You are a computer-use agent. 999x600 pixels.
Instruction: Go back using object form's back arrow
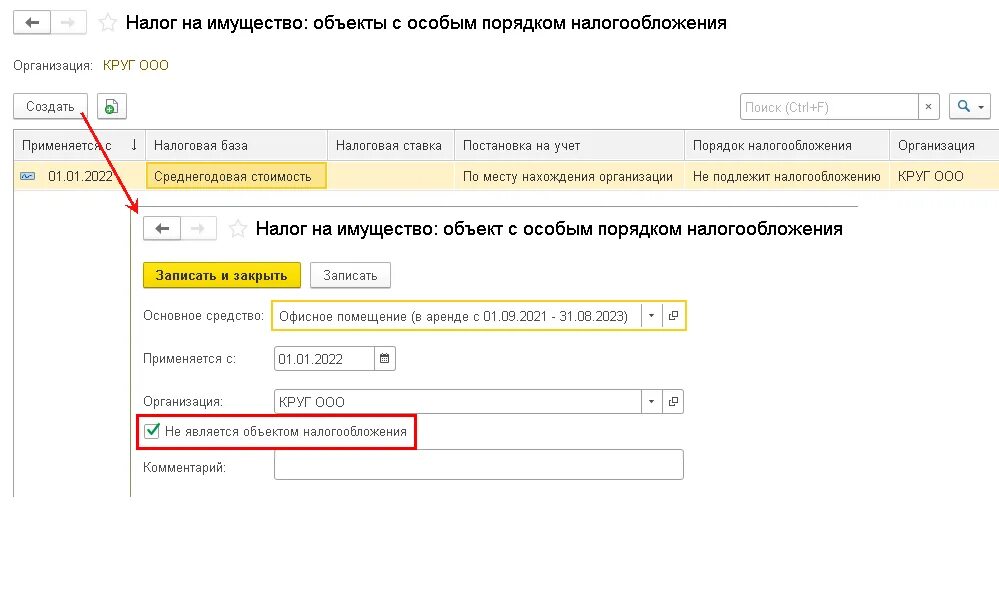pyautogui.click(x=162, y=229)
